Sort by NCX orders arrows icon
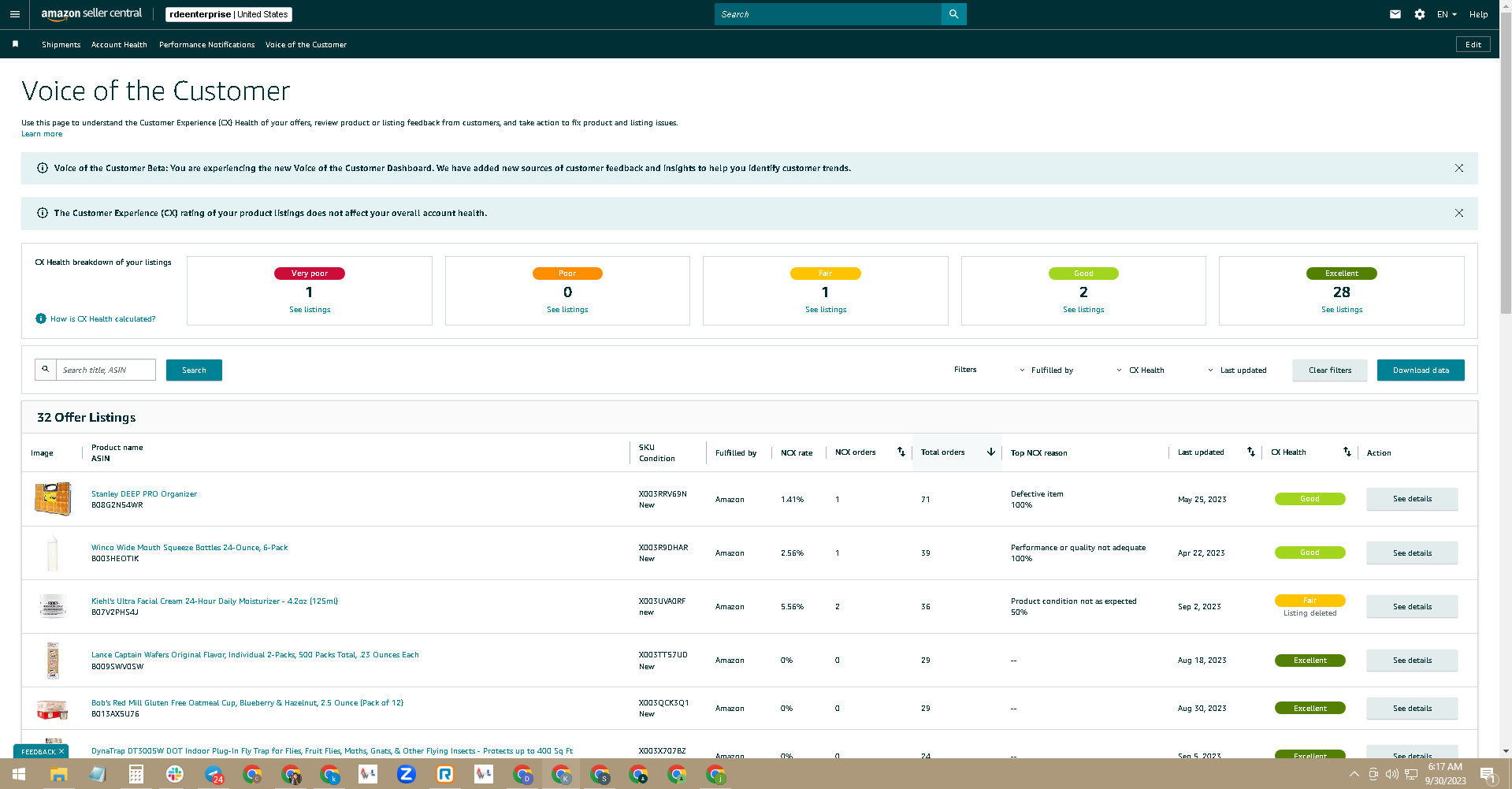Viewport: 1512px width, 789px height. pos(901,452)
